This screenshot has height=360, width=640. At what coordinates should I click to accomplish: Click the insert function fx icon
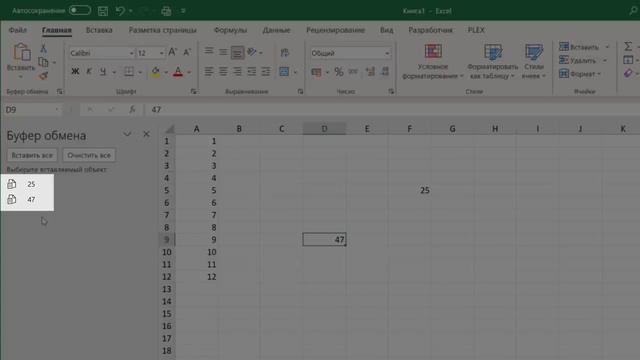pos(132,109)
